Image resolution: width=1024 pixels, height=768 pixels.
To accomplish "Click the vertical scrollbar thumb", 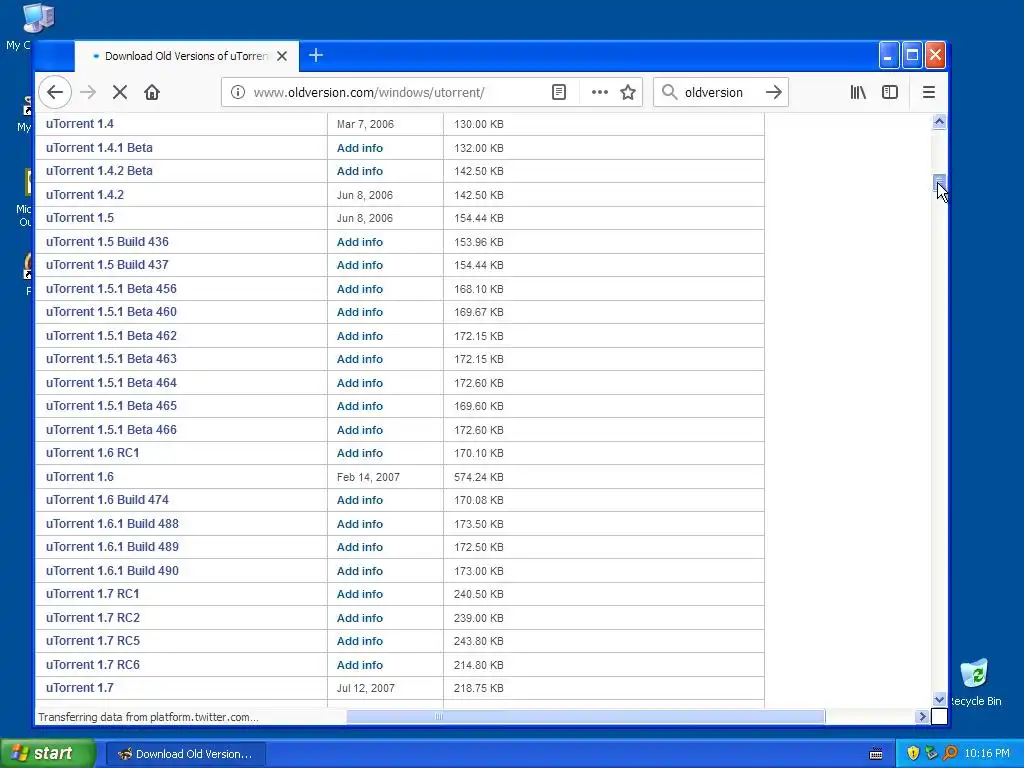I will [x=939, y=184].
